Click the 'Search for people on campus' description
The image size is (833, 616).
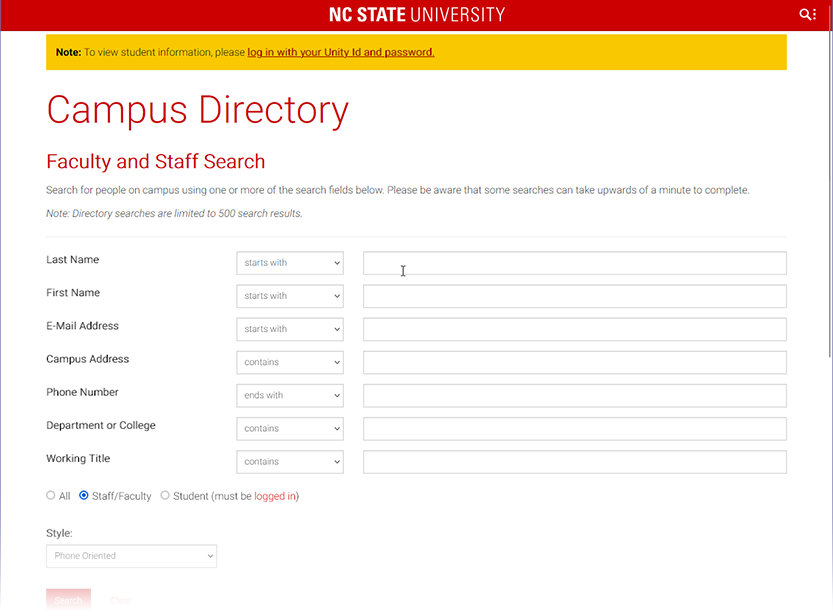pyautogui.click(x=398, y=190)
